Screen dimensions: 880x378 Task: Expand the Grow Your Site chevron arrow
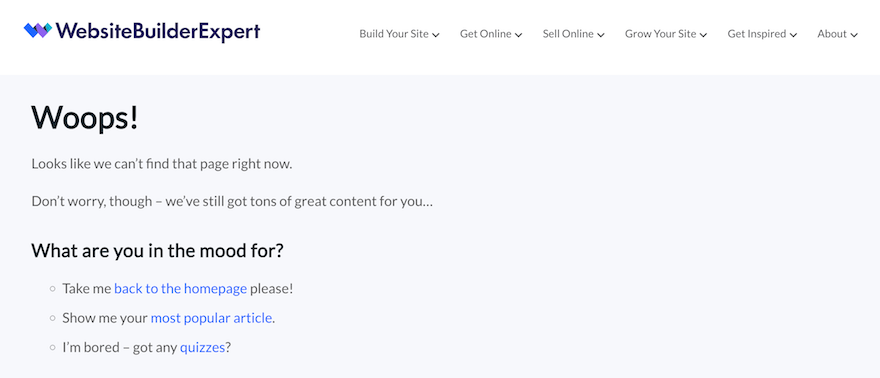tap(704, 35)
